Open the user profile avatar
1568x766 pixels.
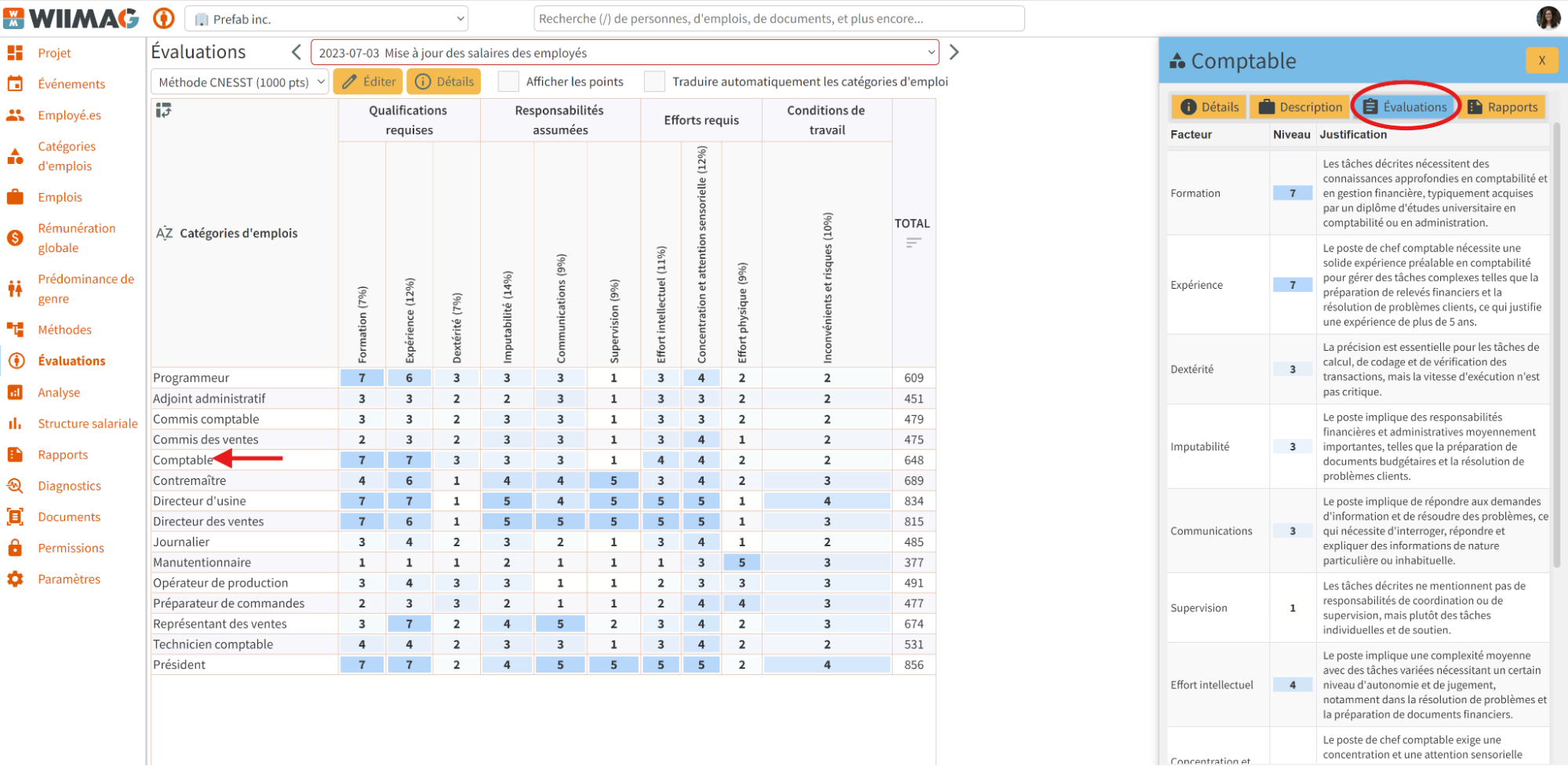click(1548, 18)
